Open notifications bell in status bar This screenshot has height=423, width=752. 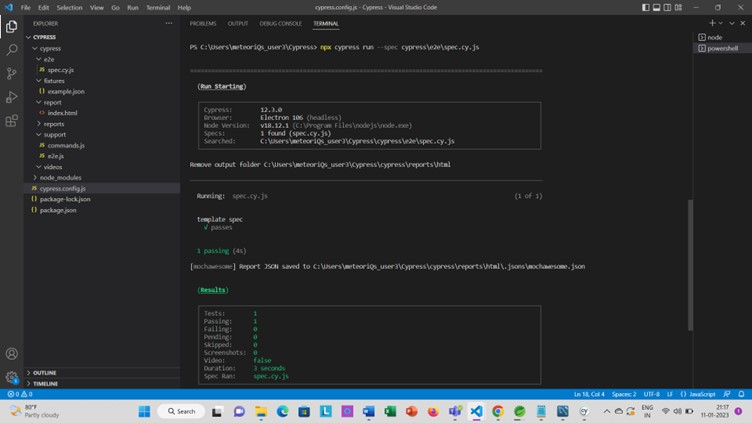pos(741,394)
